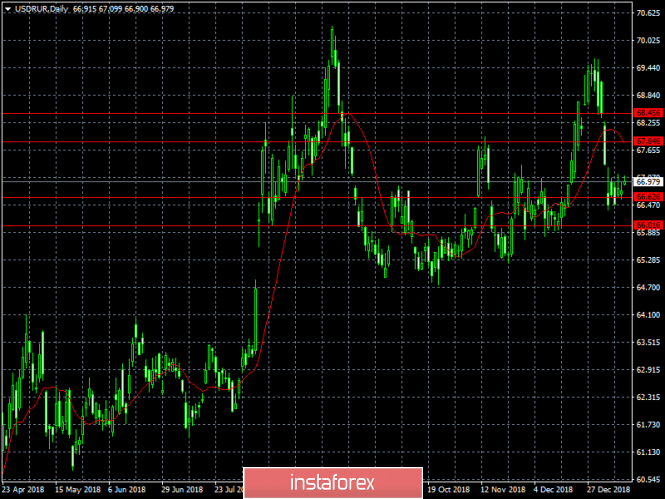Click the 29 Jun 2018 date marker

point(182,489)
